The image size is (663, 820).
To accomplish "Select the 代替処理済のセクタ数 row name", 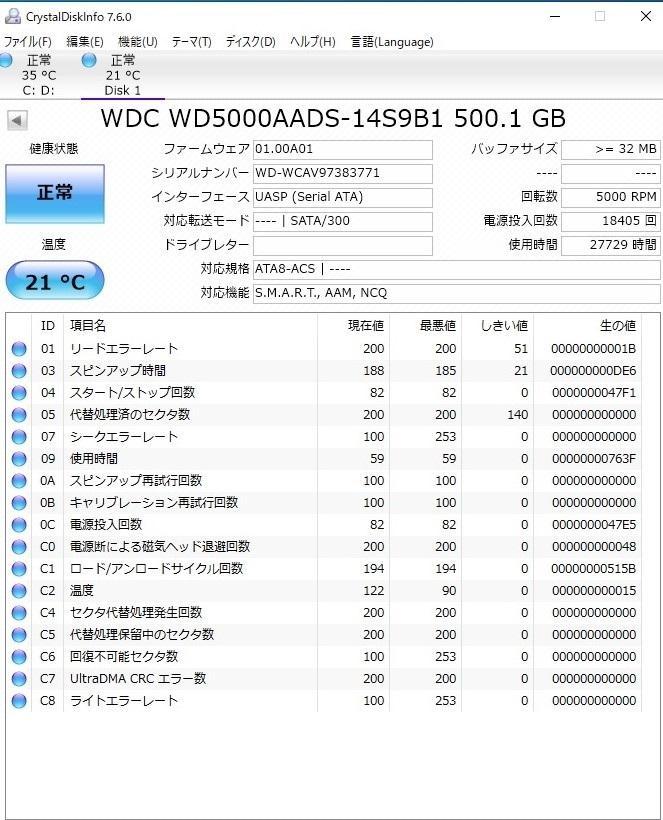I will pos(130,415).
